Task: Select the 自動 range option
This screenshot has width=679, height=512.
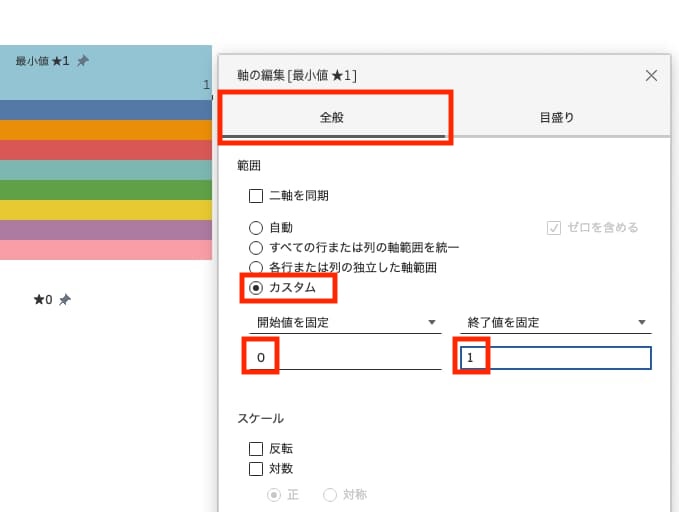Action: [x=256, y=228]
